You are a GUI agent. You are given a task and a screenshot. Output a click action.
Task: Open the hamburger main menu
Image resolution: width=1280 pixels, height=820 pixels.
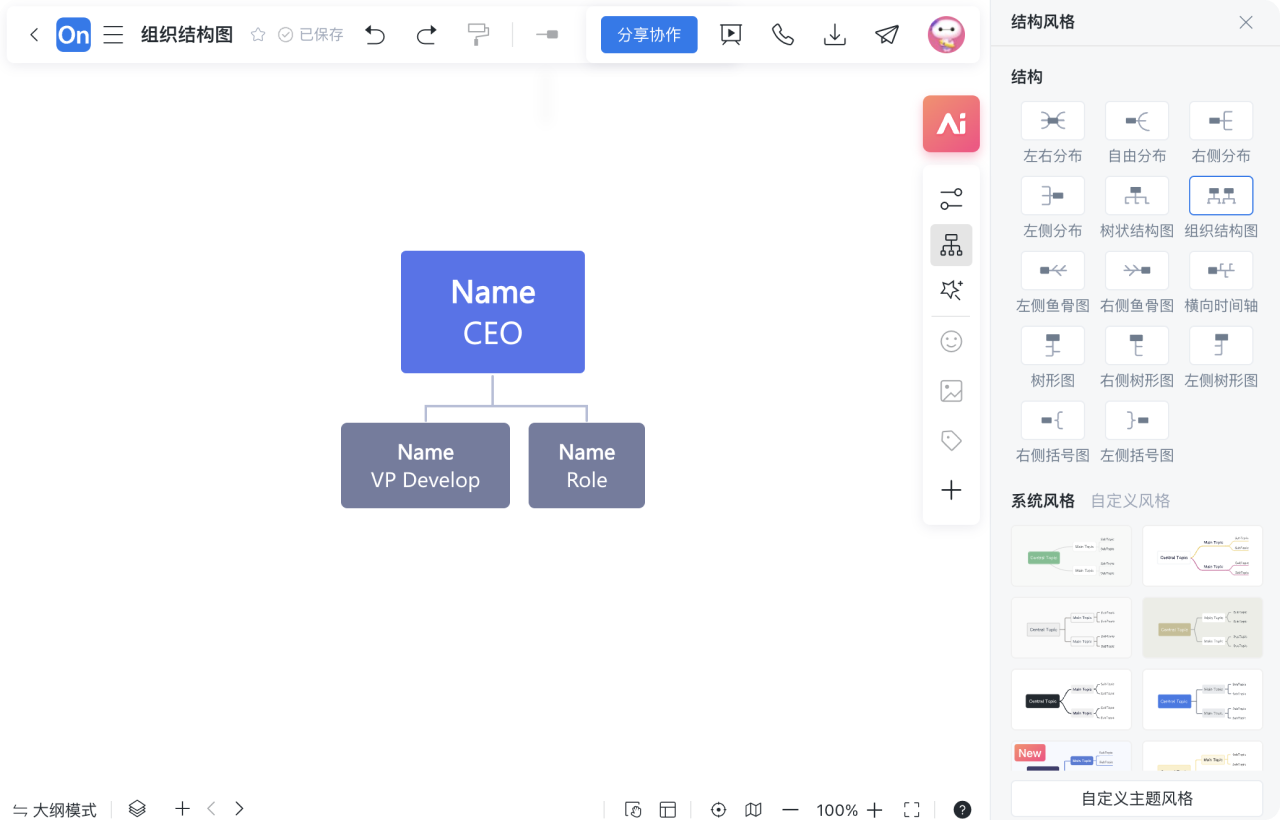coord(114,35)
